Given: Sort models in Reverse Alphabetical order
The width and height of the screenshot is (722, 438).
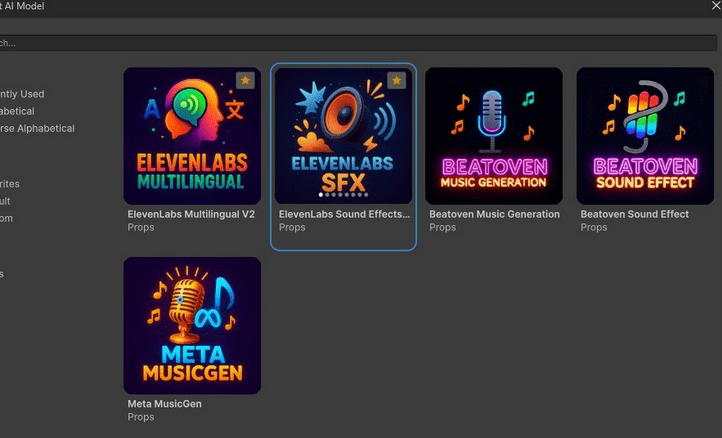Looking at the screenshot, I should pyautogui.click(x=37, y=128).
